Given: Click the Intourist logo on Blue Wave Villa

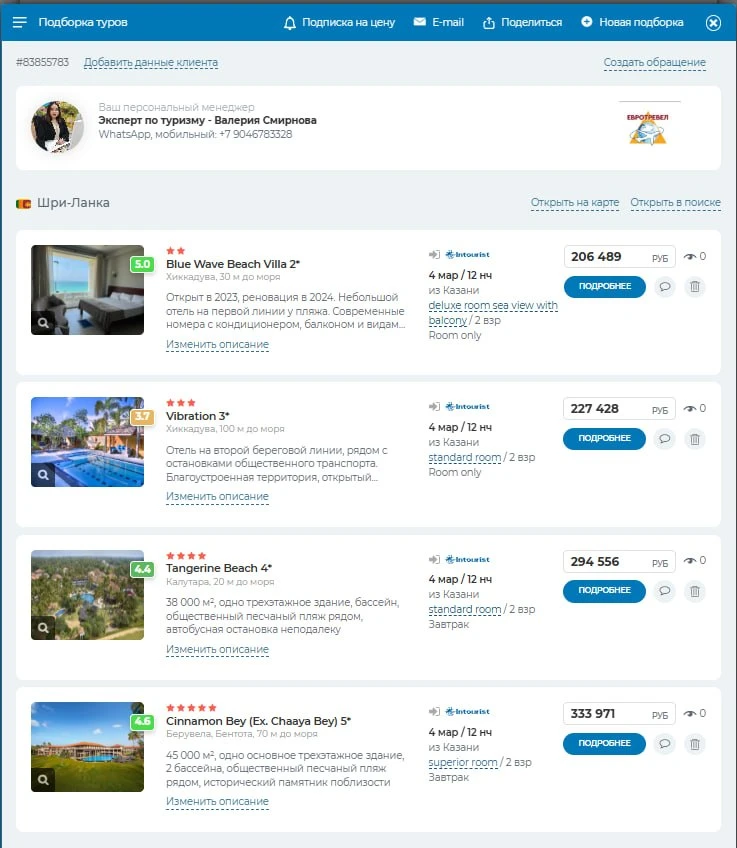Looking at the screenshot, I should click(x=468, y=254).
